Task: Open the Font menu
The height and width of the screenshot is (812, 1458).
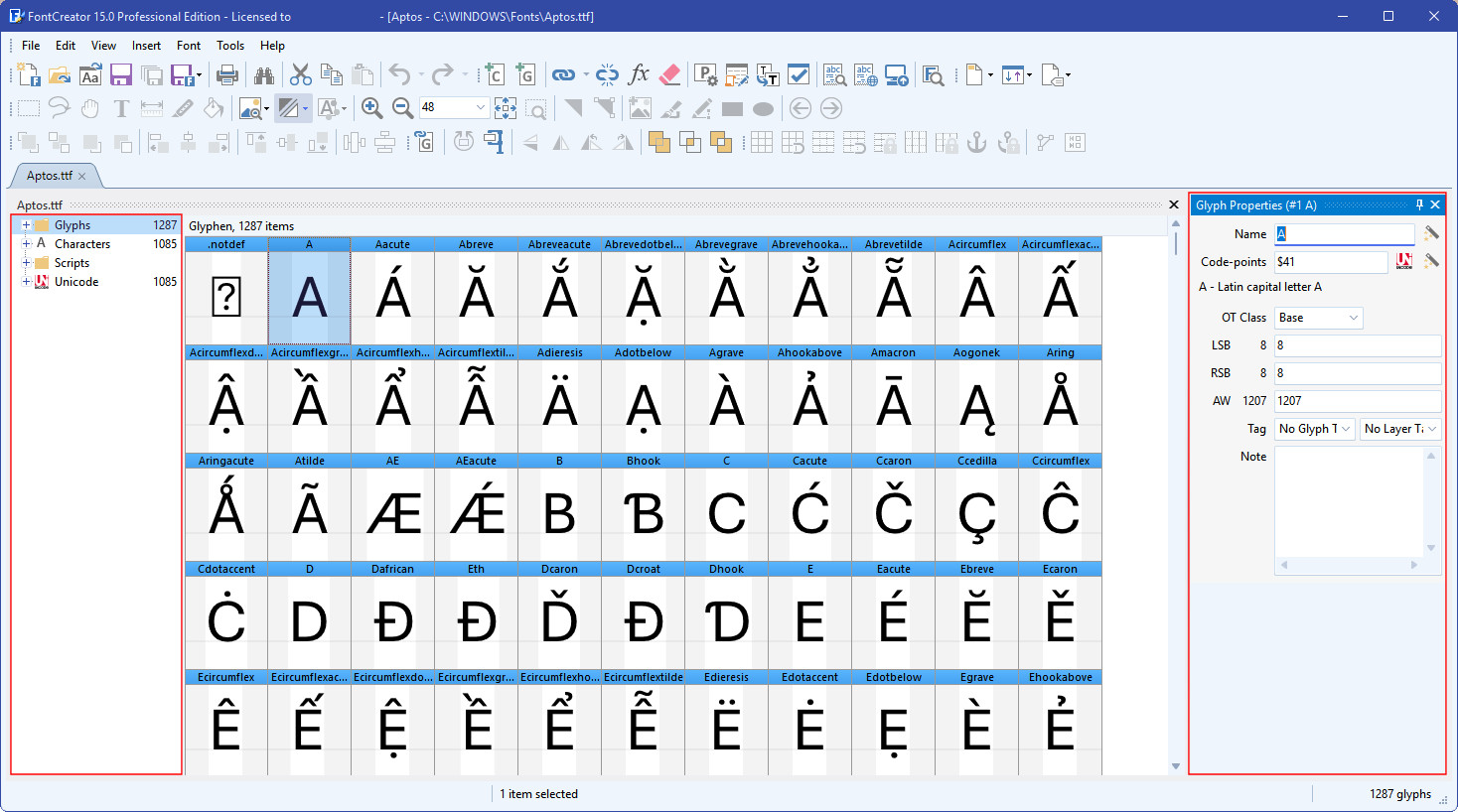Action: pos(189,46)
